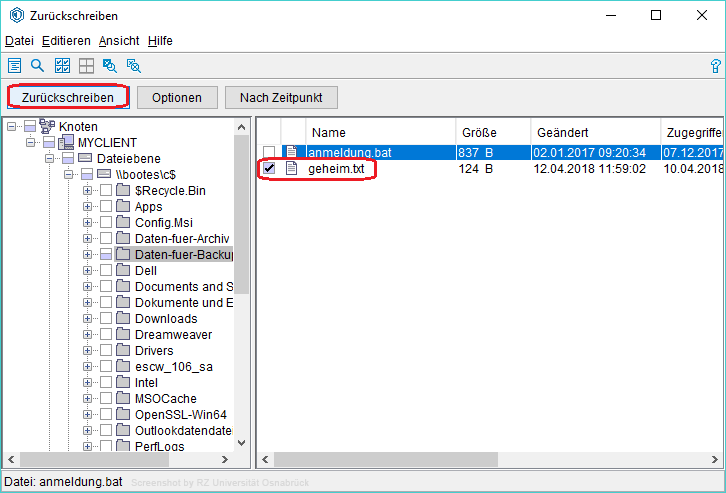Uncheck the geheim.txt checkbox

268,169
